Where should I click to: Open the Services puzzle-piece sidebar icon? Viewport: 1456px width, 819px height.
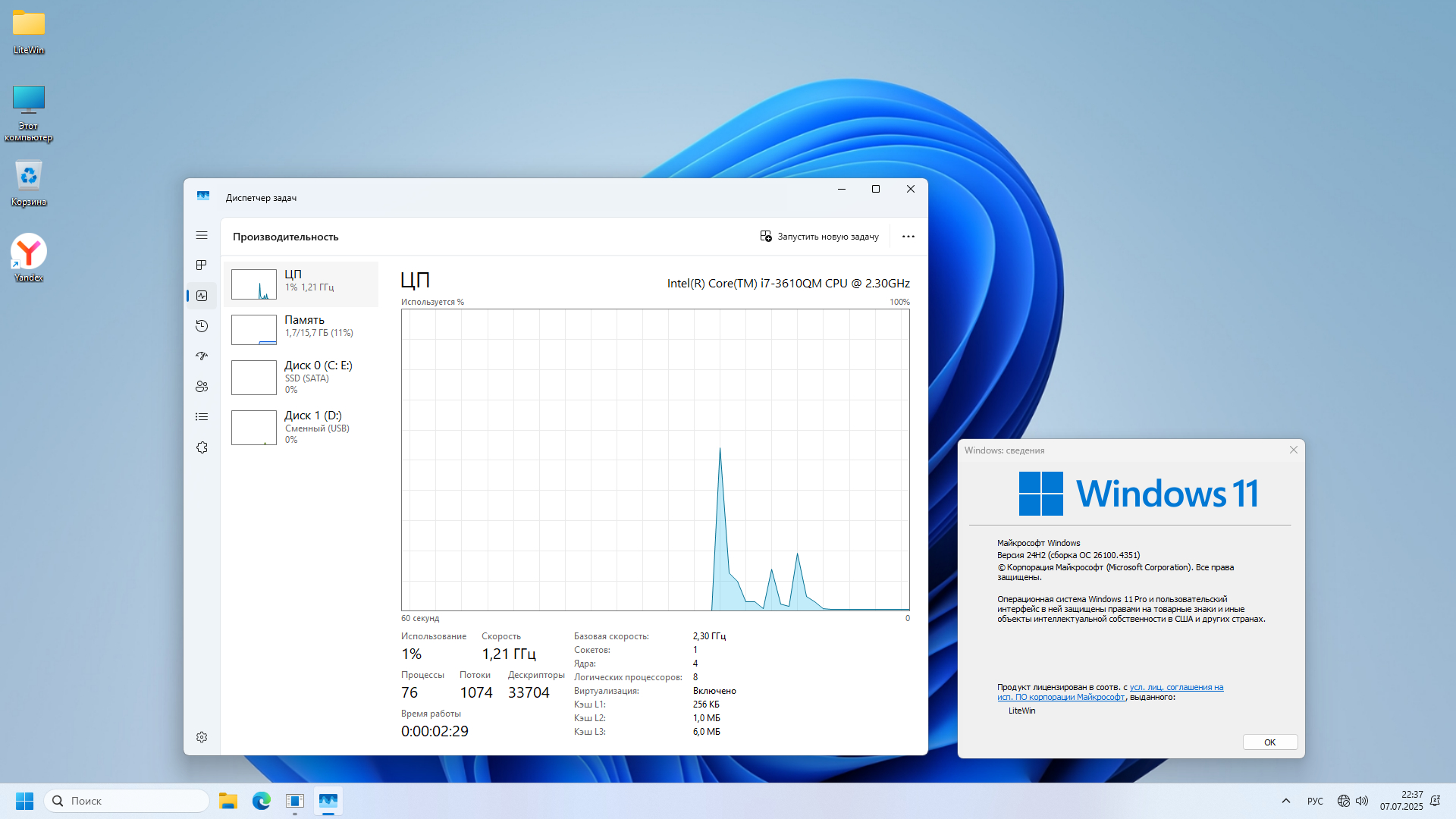coord(202,447)
